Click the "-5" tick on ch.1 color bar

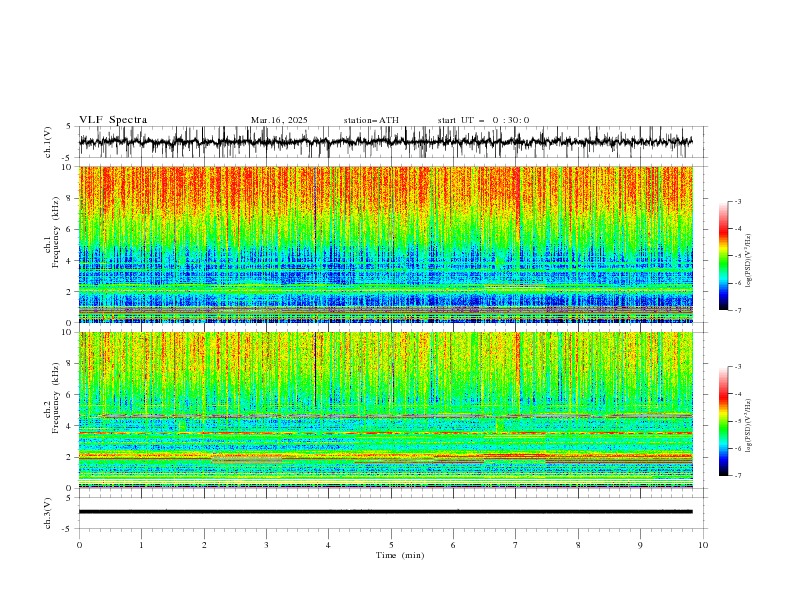point(738,256)
